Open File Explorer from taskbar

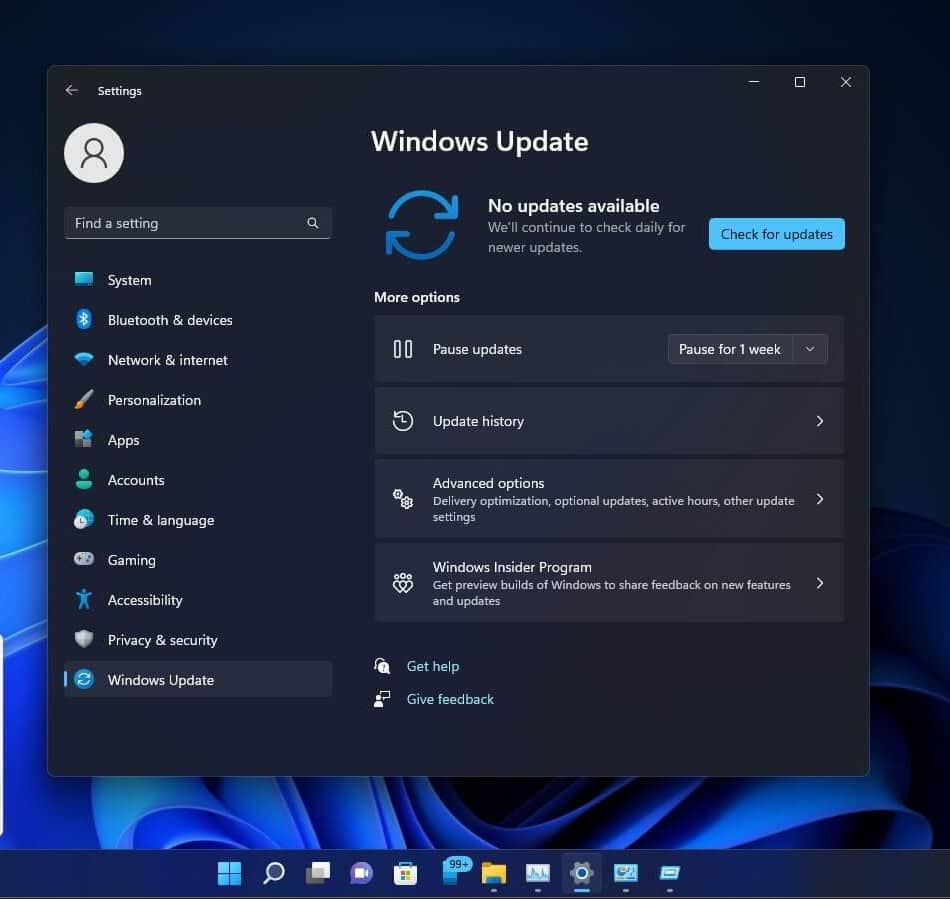(x=494, y=873)
